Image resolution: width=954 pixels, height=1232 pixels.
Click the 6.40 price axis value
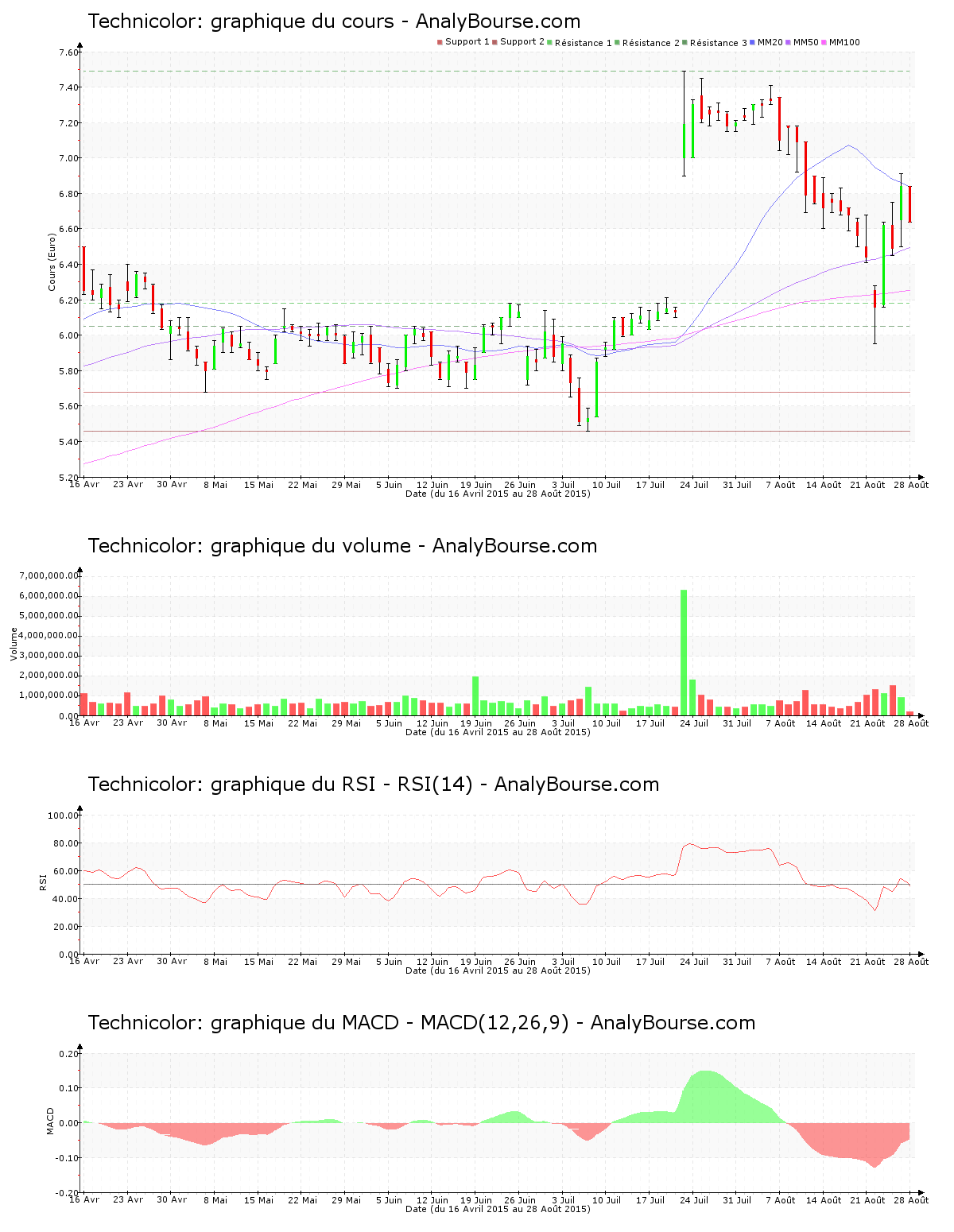point(68,265)
